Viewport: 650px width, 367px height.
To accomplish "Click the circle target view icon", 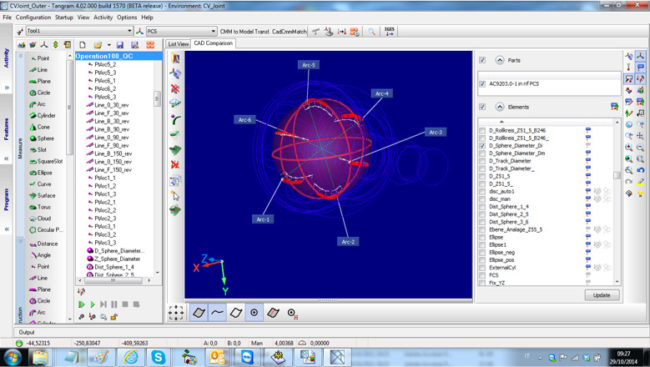I will (x=254, y=313).
